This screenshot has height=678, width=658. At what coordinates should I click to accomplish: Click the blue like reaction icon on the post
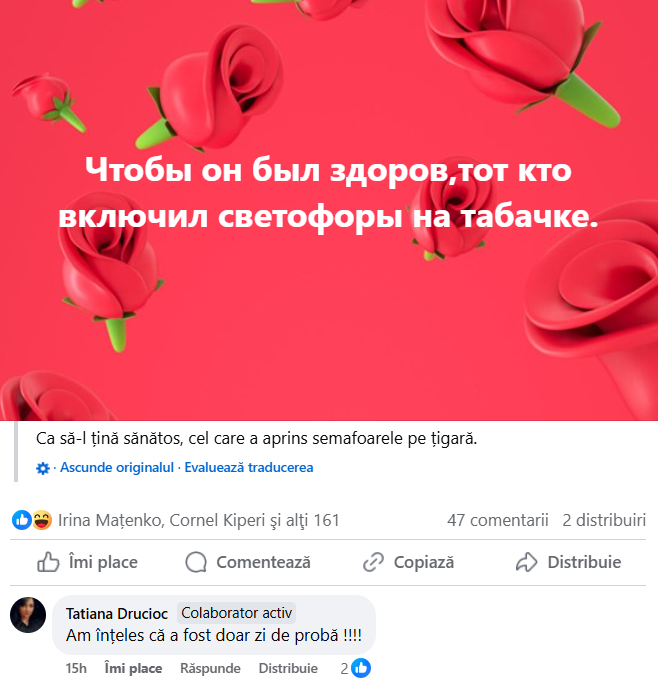pos(22,520)
